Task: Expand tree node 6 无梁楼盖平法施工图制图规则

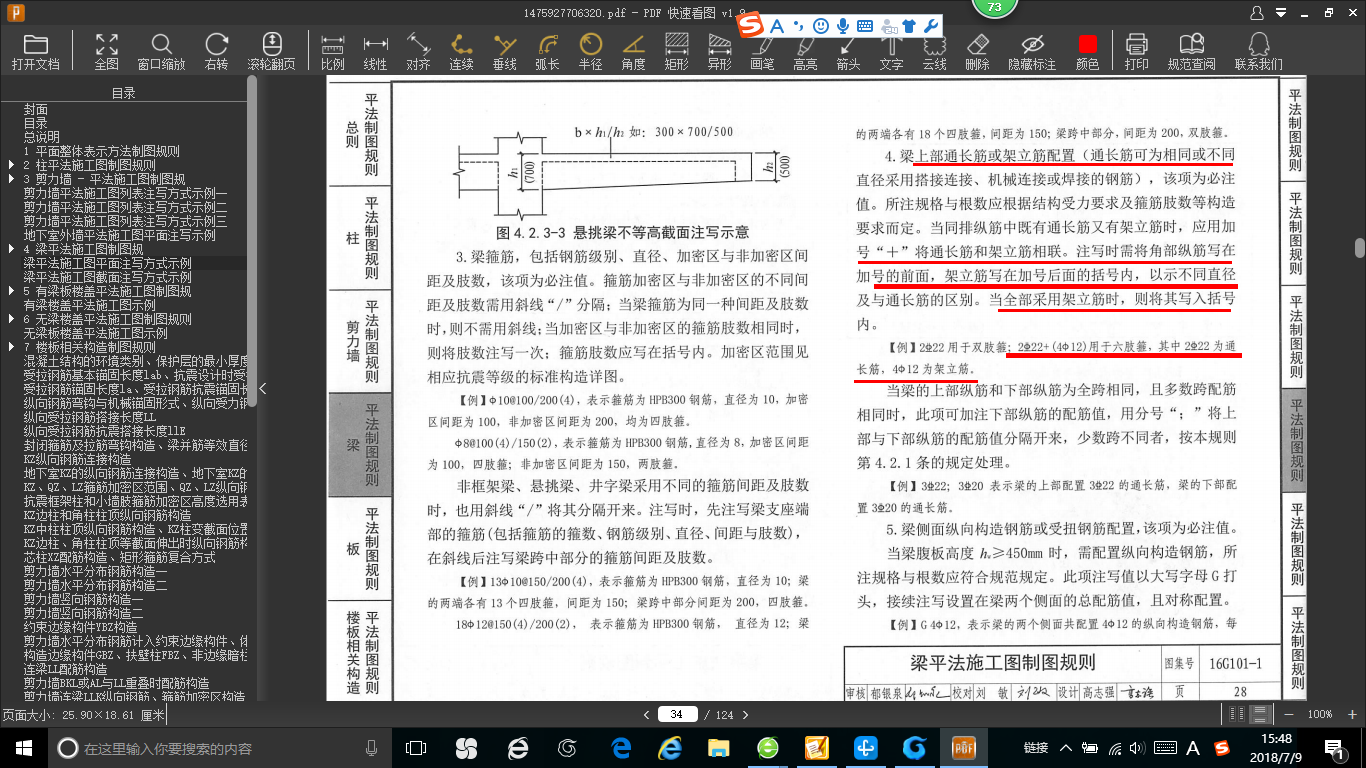Action: tap(12, 319)
